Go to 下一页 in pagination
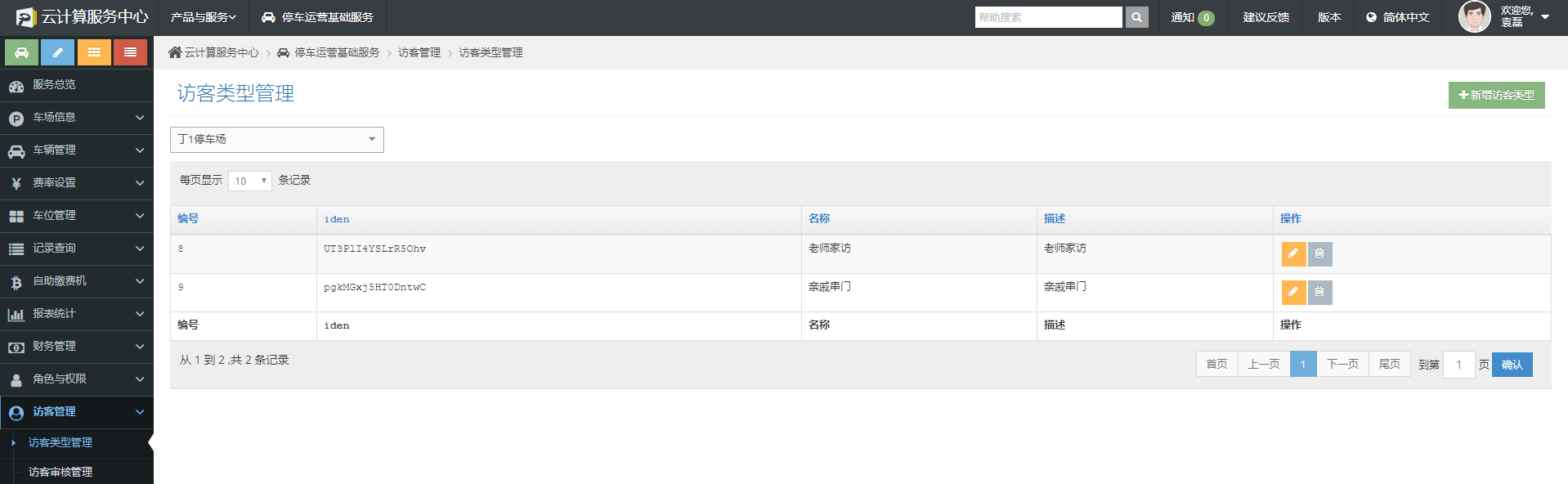1568x484 pixels. click(x=1342, y=365)
